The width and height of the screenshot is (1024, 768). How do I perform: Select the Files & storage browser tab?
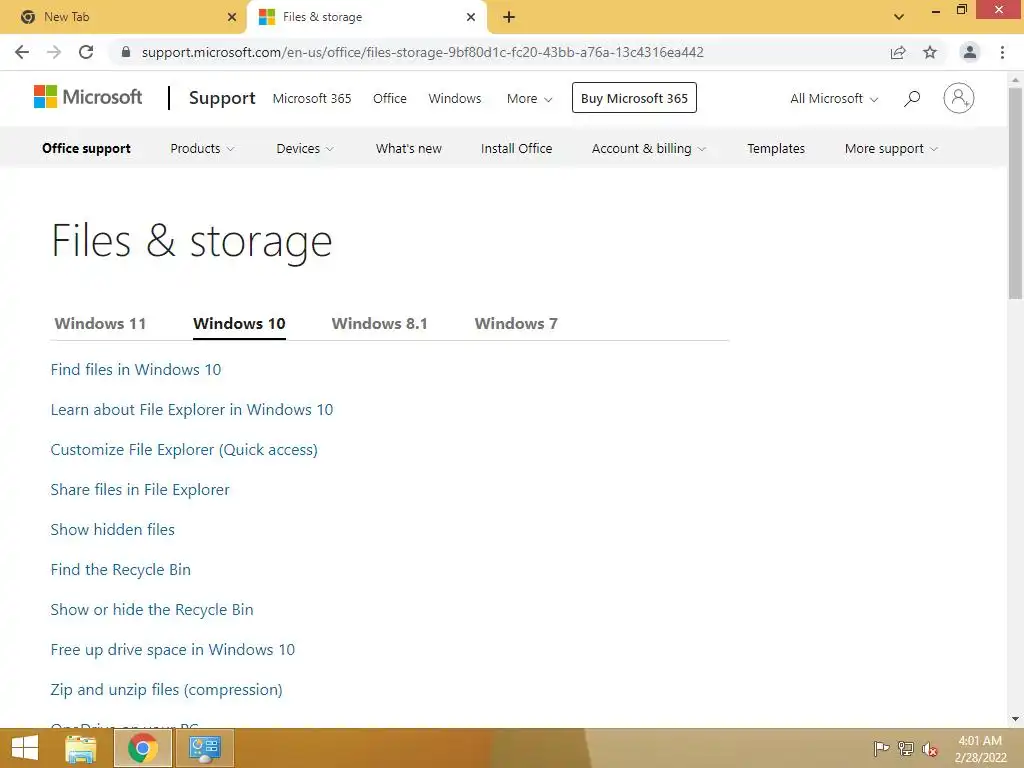click(366, 17)
